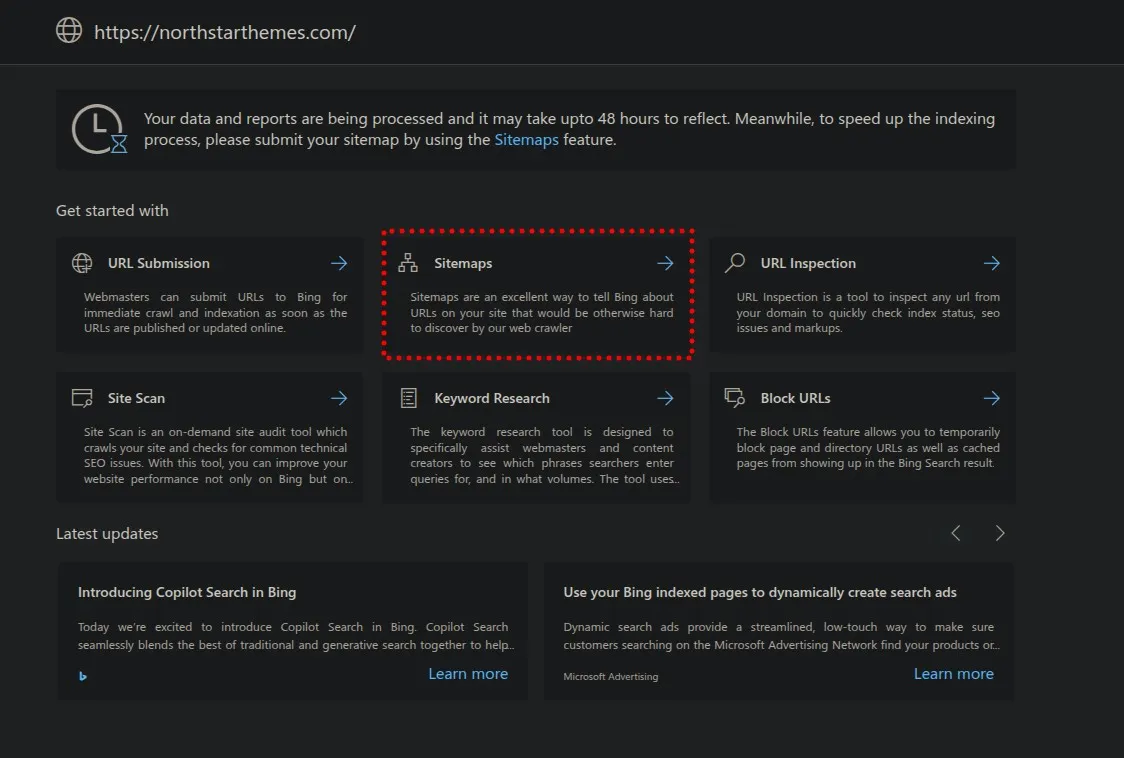Viewport: 1124px width, 758px height.
Task: Show next latest updates with right chevron
Action: pyautogui.click(x=1000, y=533)
